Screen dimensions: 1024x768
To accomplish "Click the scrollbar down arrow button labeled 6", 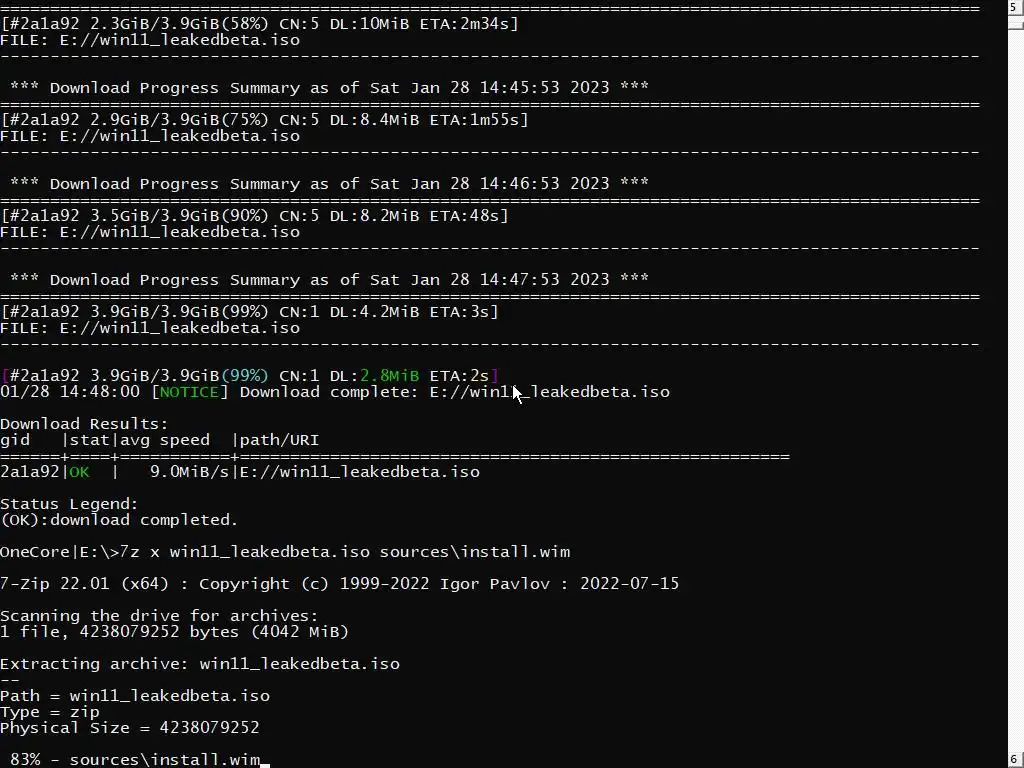I will coord(1016,761).
